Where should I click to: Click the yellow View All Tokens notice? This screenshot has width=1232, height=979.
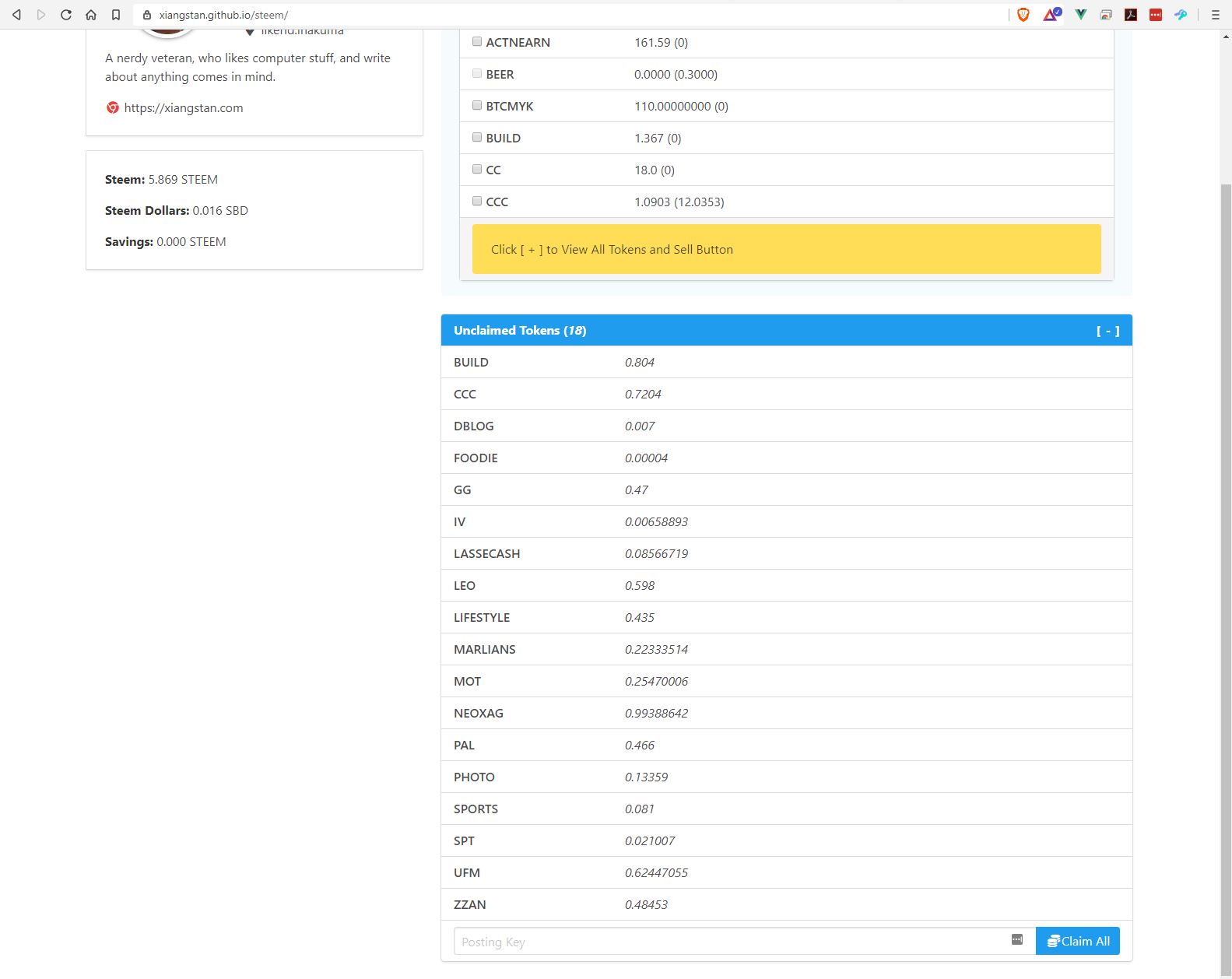click(x=787, y=249)
